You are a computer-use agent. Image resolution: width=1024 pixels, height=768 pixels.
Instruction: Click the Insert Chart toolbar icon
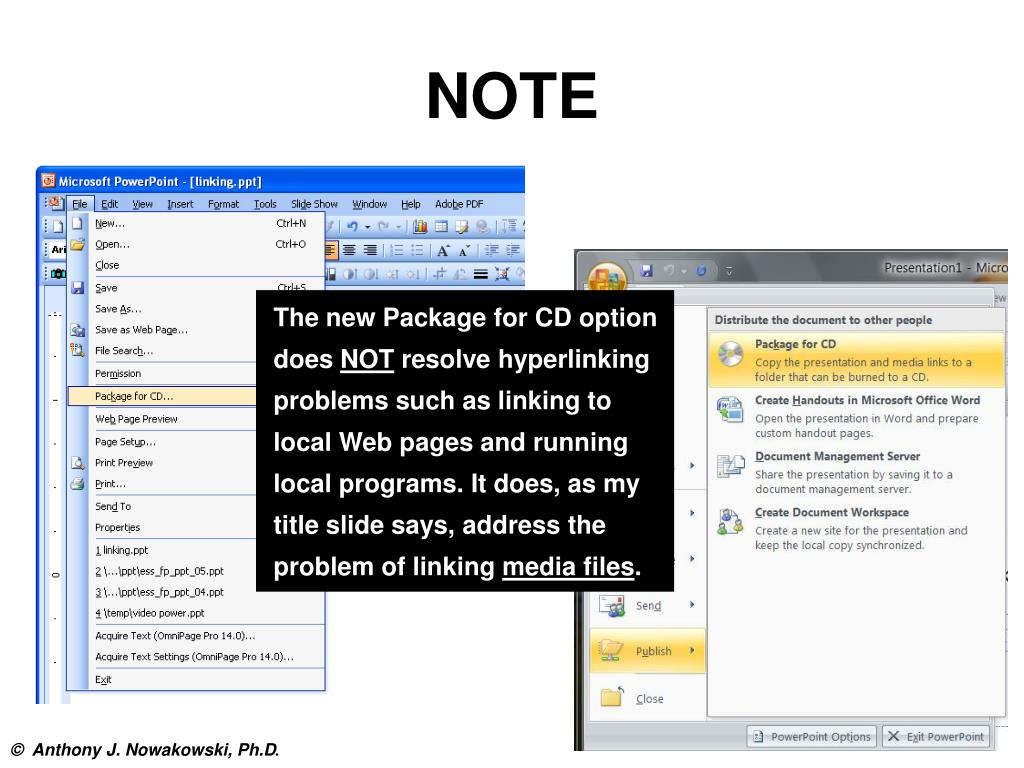420,226
